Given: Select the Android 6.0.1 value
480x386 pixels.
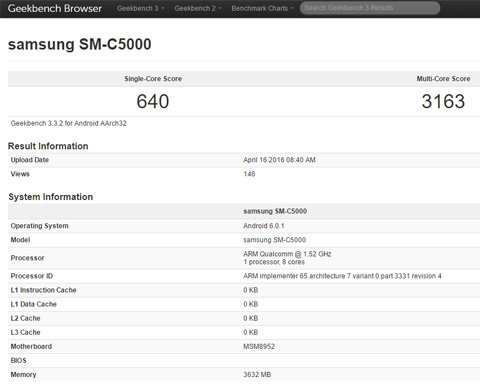Looking at the screenshot, I should pyautogui.click(x=264, y=226).
